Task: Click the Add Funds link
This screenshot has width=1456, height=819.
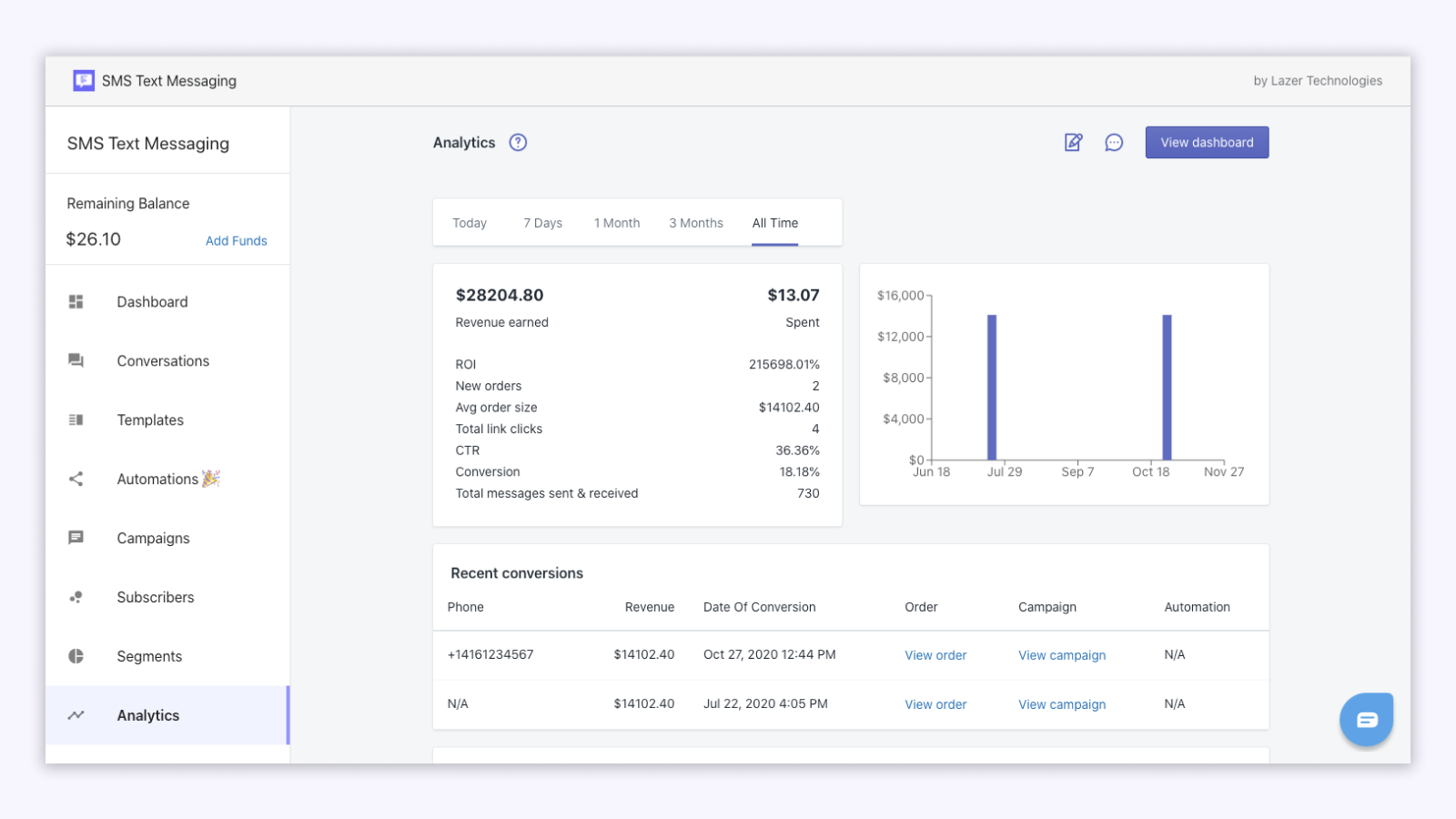Action: pyautogui.click(x=237, y=241)
